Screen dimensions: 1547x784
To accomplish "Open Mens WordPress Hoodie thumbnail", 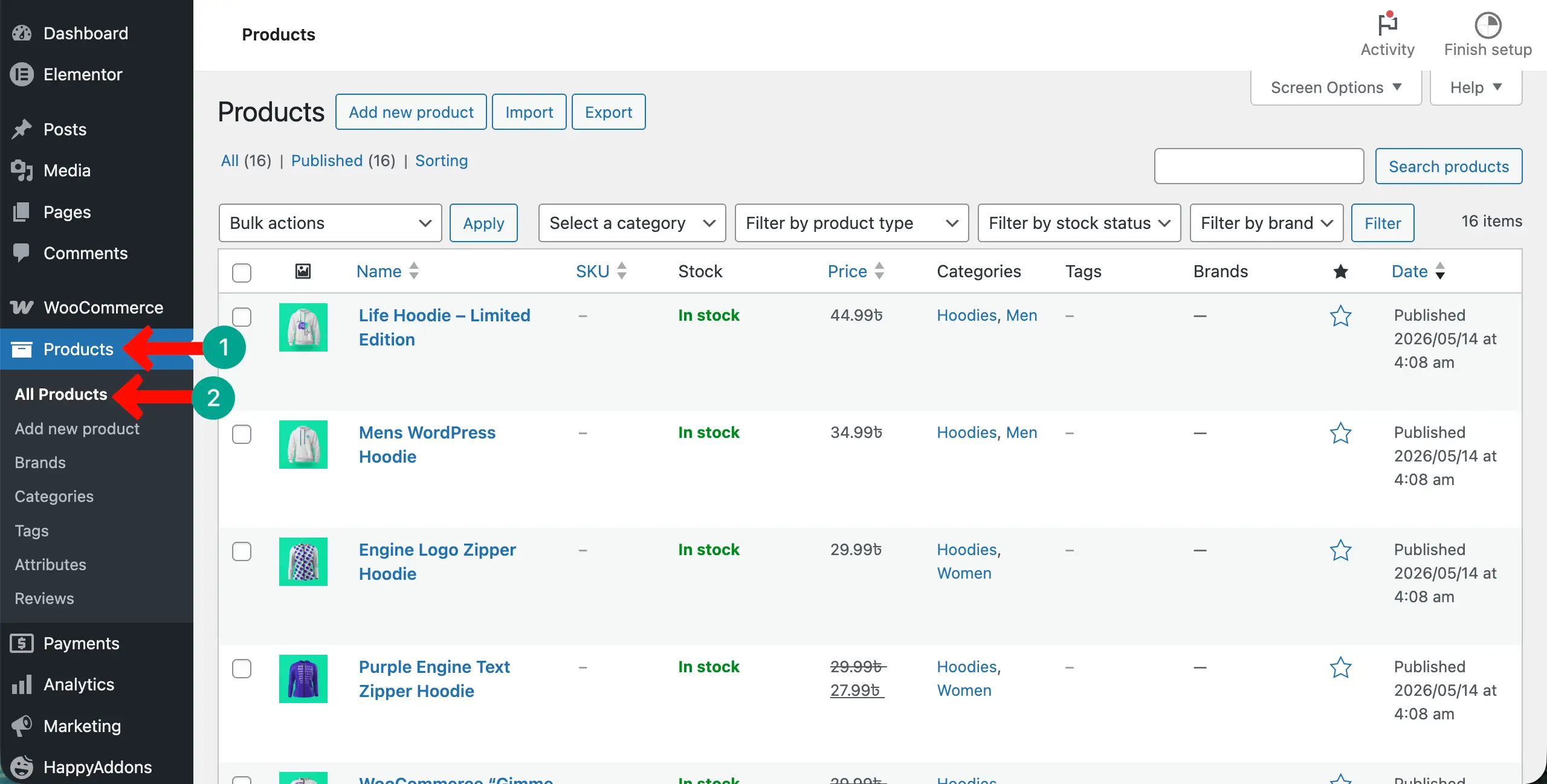I will click(x=303, y=445).
